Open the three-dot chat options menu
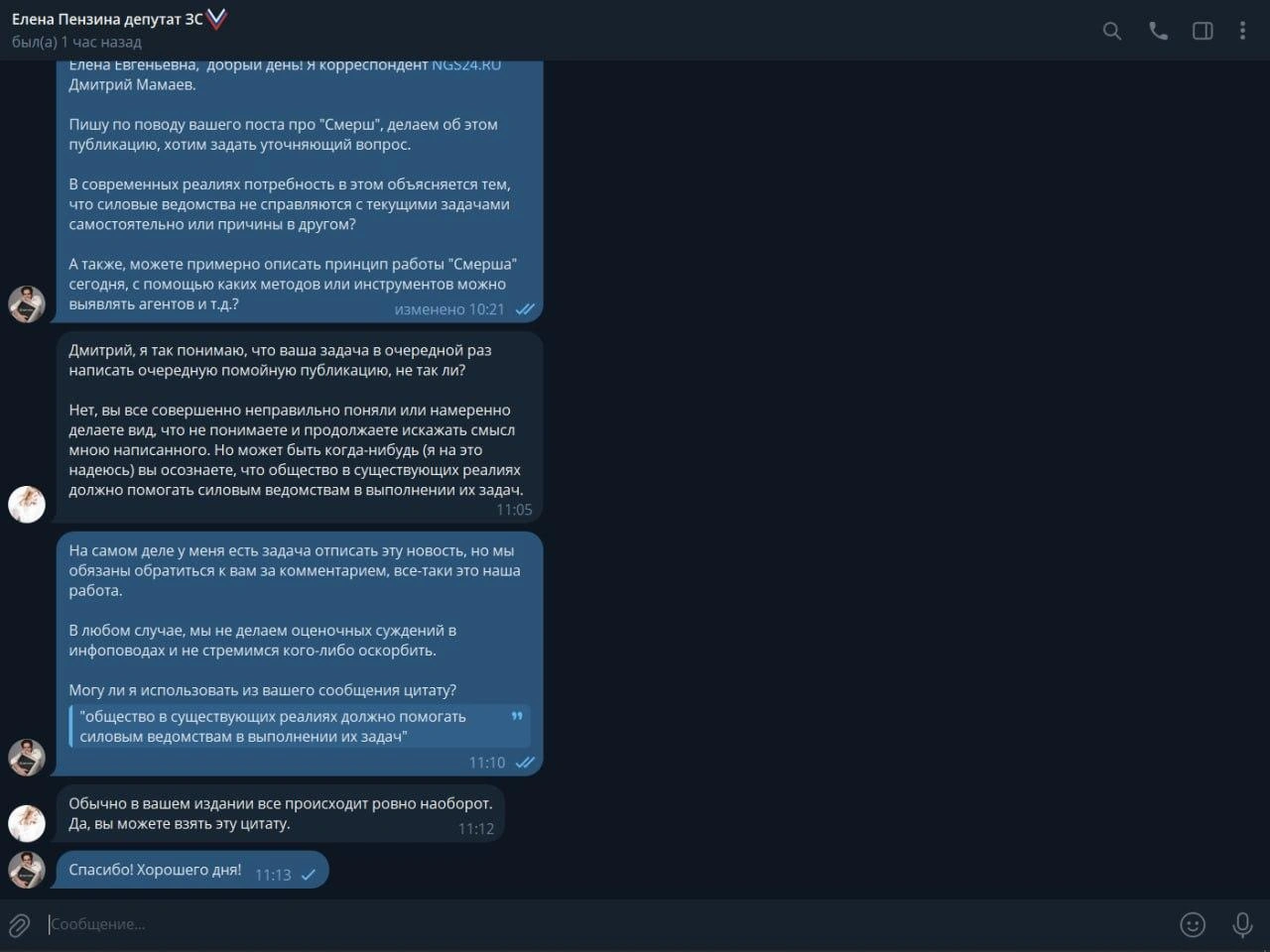Image resolution: width=1270 pixels, height=952 pixels. (x=1242, y=31)
